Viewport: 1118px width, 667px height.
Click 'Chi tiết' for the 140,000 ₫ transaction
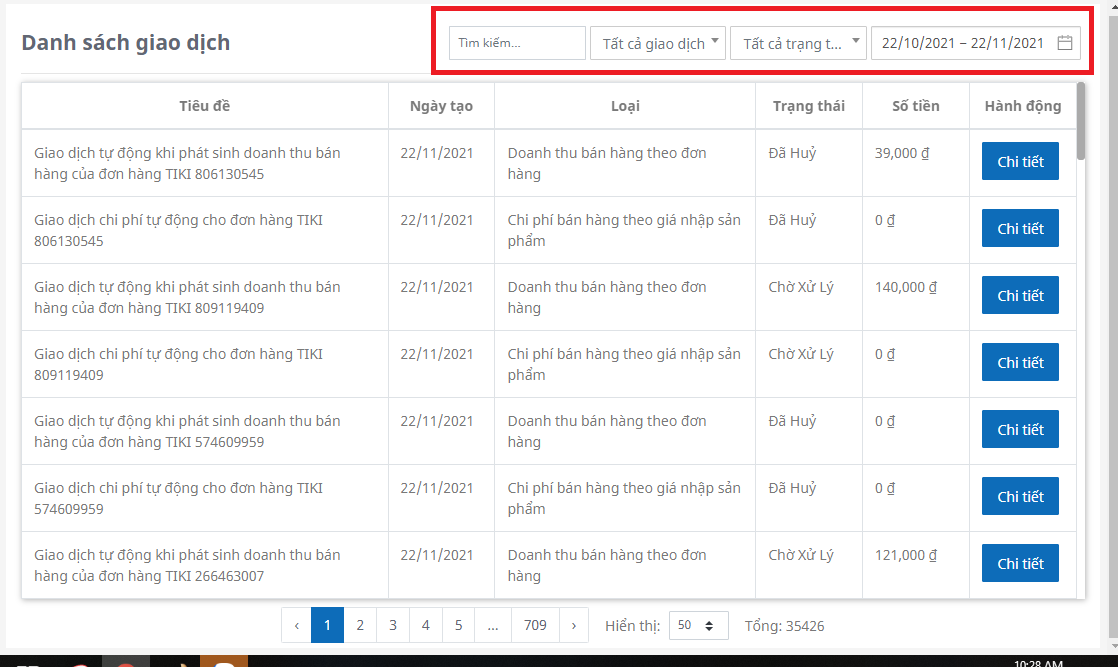[1019, 296]
